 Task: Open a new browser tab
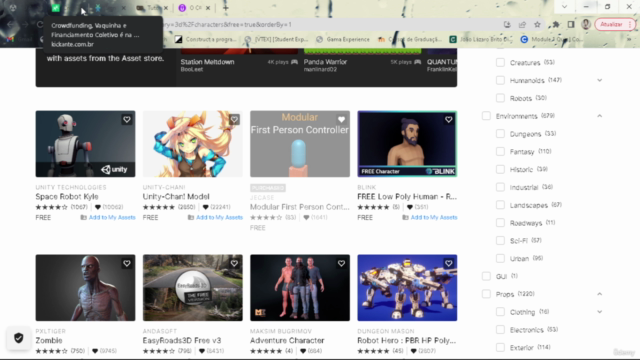[225, 8]
